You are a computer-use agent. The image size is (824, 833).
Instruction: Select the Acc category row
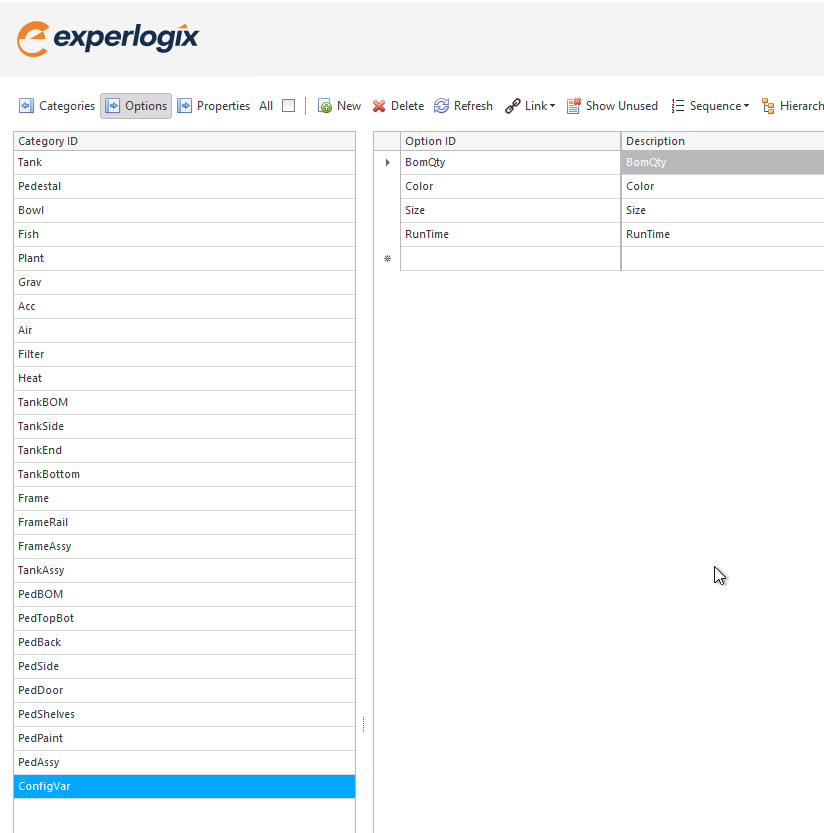[184, 307]
